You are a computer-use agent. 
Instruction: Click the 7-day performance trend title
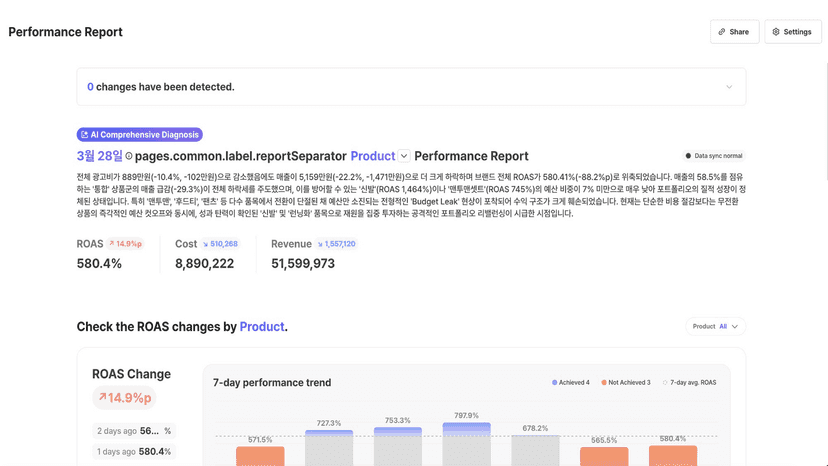[272, 383]
